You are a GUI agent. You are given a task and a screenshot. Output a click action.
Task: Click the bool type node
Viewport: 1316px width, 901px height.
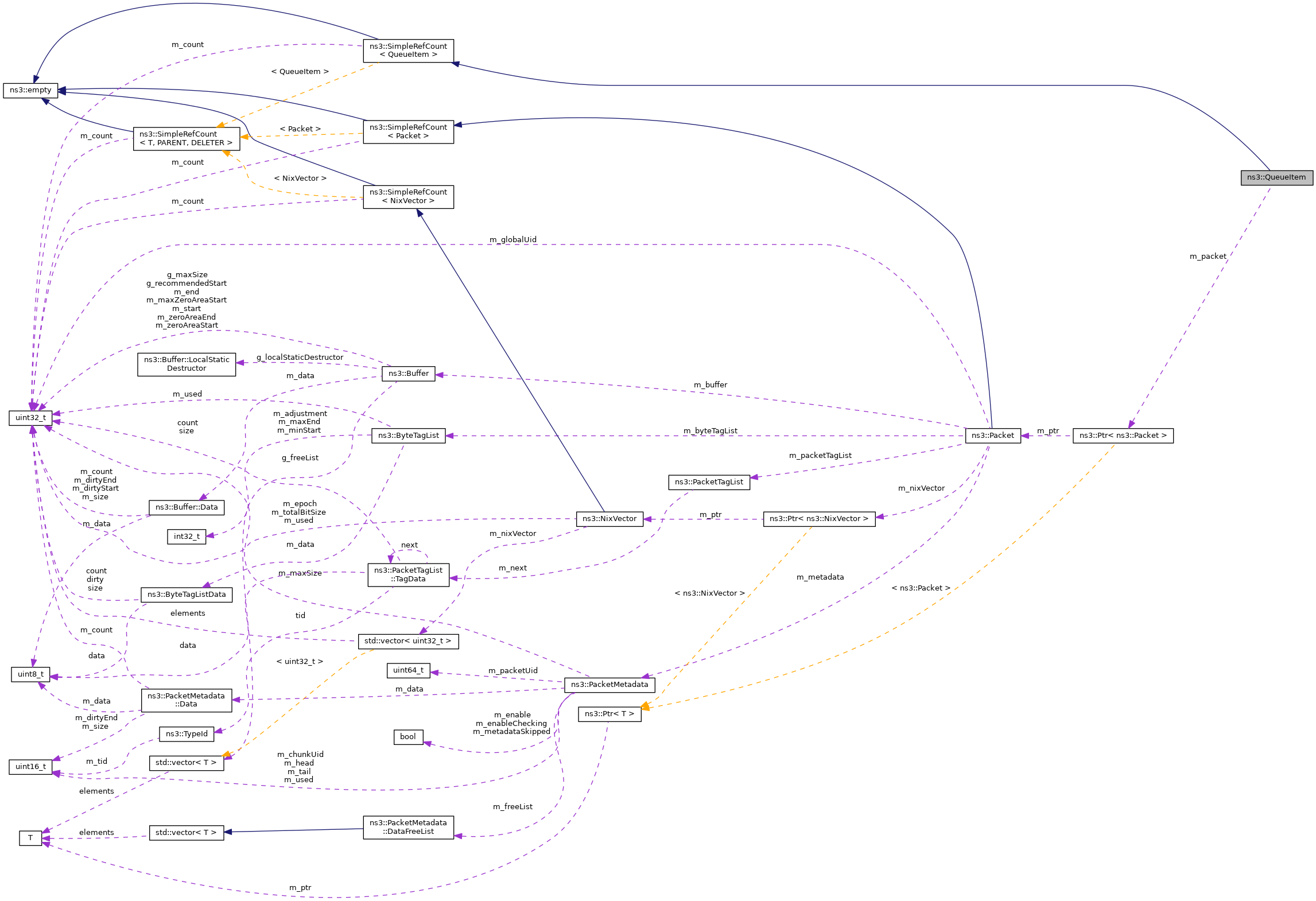coord(408,737)
